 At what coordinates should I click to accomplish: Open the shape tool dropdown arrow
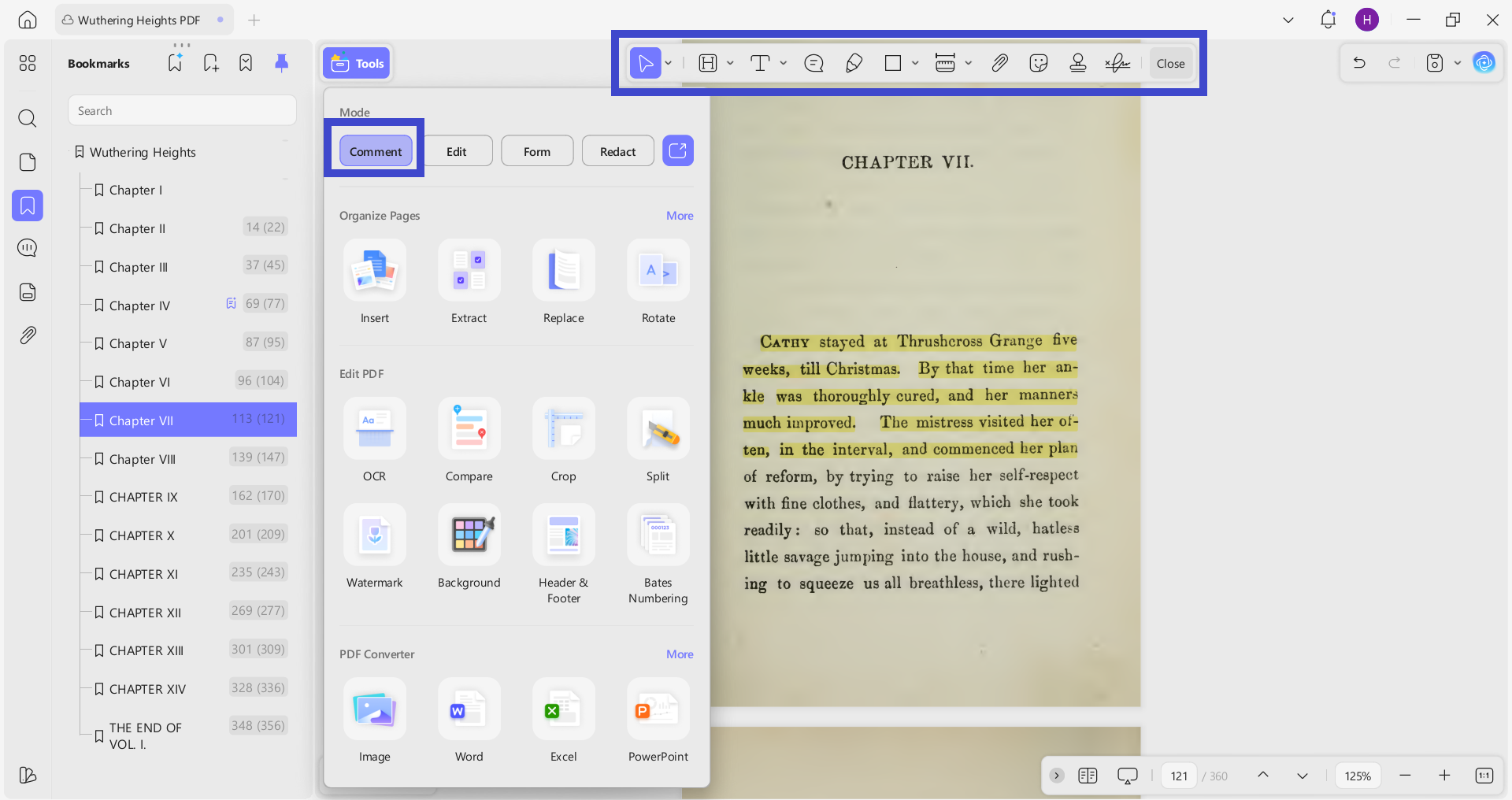pyautogui.click(x=915, y=63)
